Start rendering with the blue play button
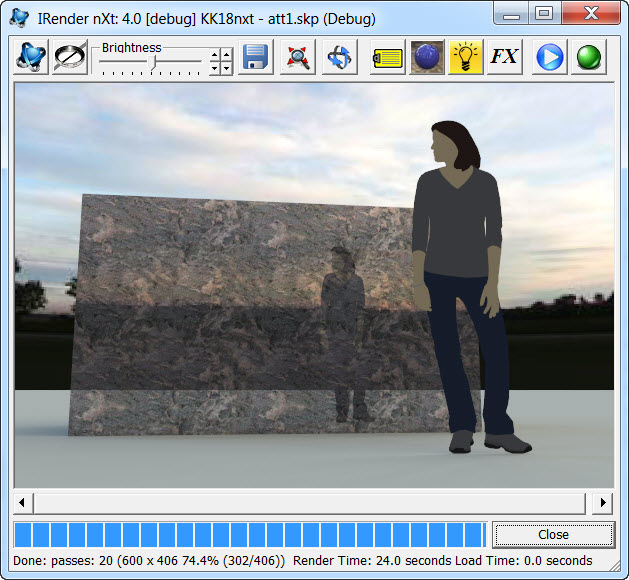629x580 pixels. point(549,57)
